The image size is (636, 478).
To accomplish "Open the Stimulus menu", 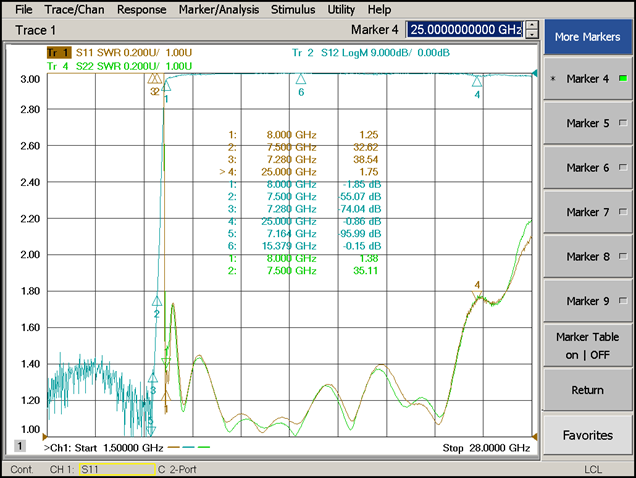I will pyautogui.click(x=296, y=9).
